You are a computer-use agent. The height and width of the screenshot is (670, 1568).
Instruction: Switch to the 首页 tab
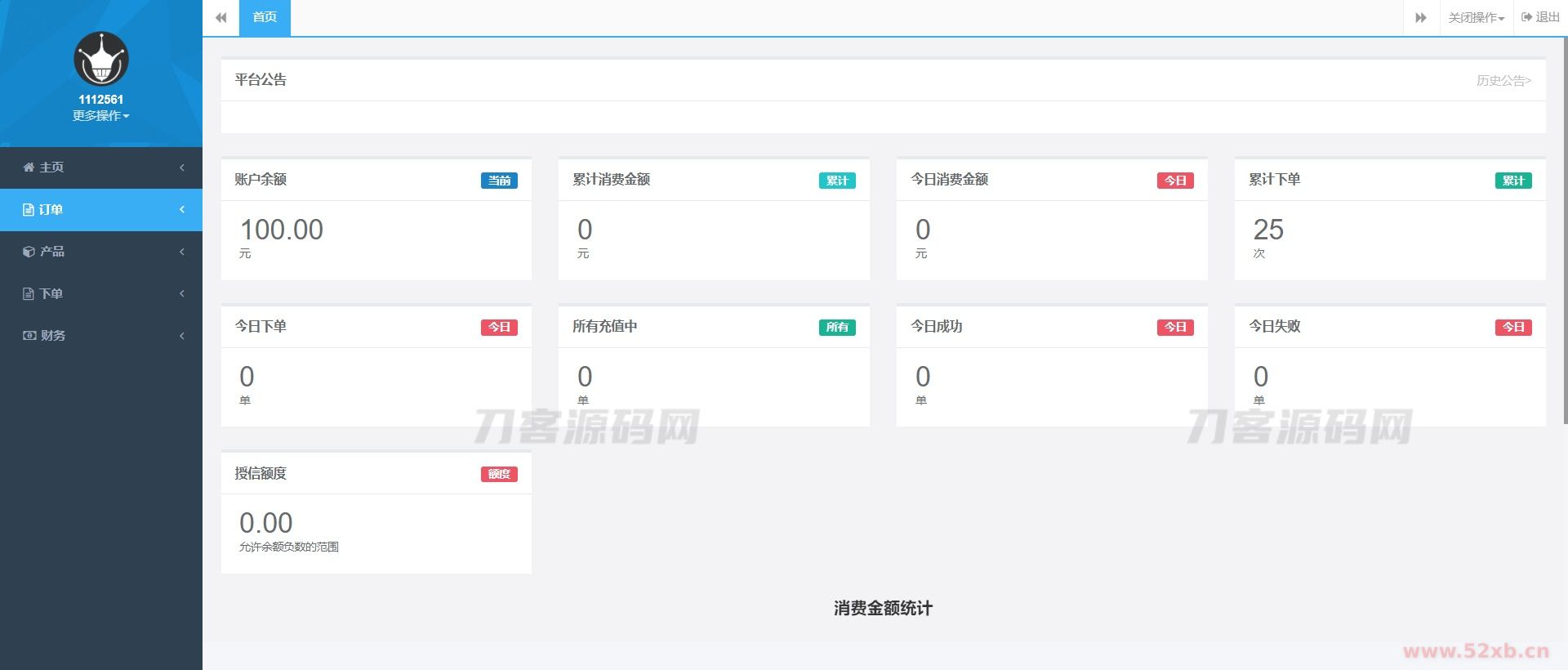265,17
